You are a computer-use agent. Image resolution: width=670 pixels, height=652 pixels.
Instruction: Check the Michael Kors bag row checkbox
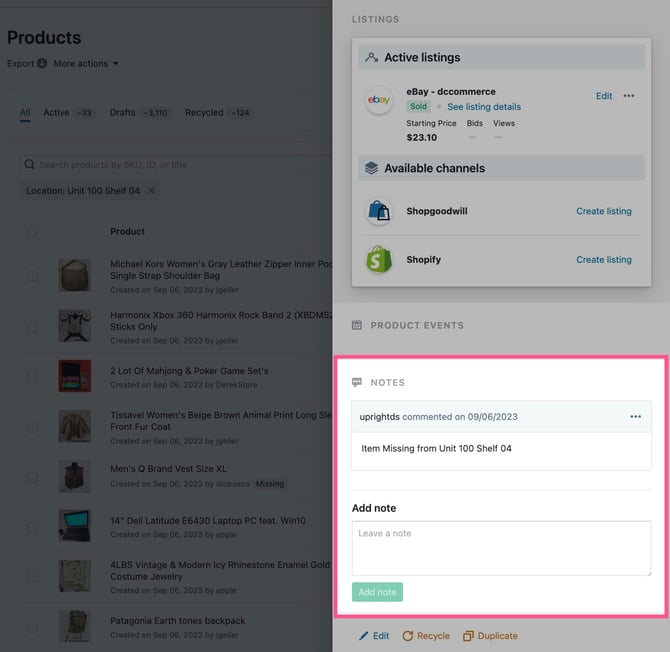point(33,275)
